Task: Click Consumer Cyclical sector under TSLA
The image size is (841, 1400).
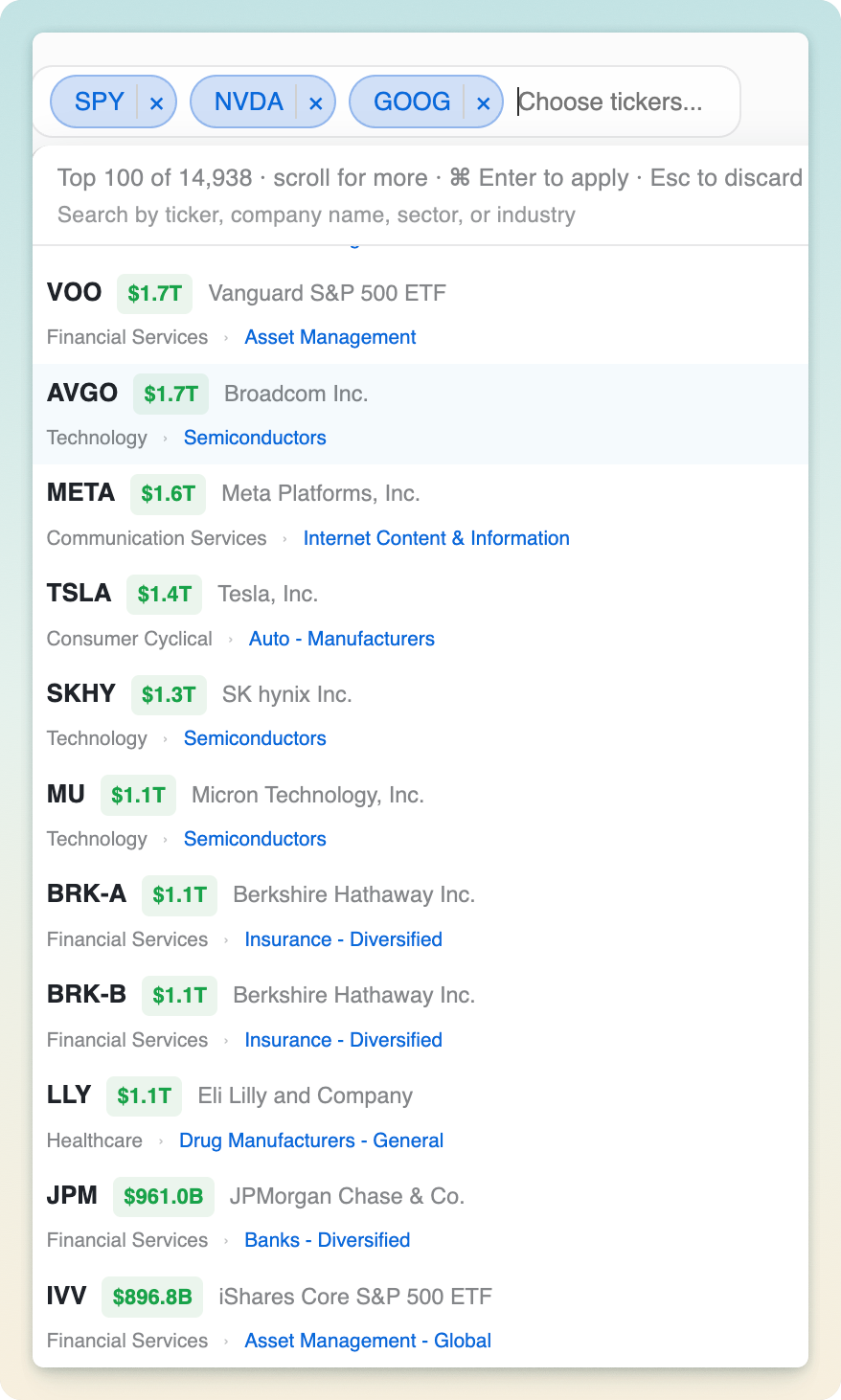Action: tap(129, 639)
